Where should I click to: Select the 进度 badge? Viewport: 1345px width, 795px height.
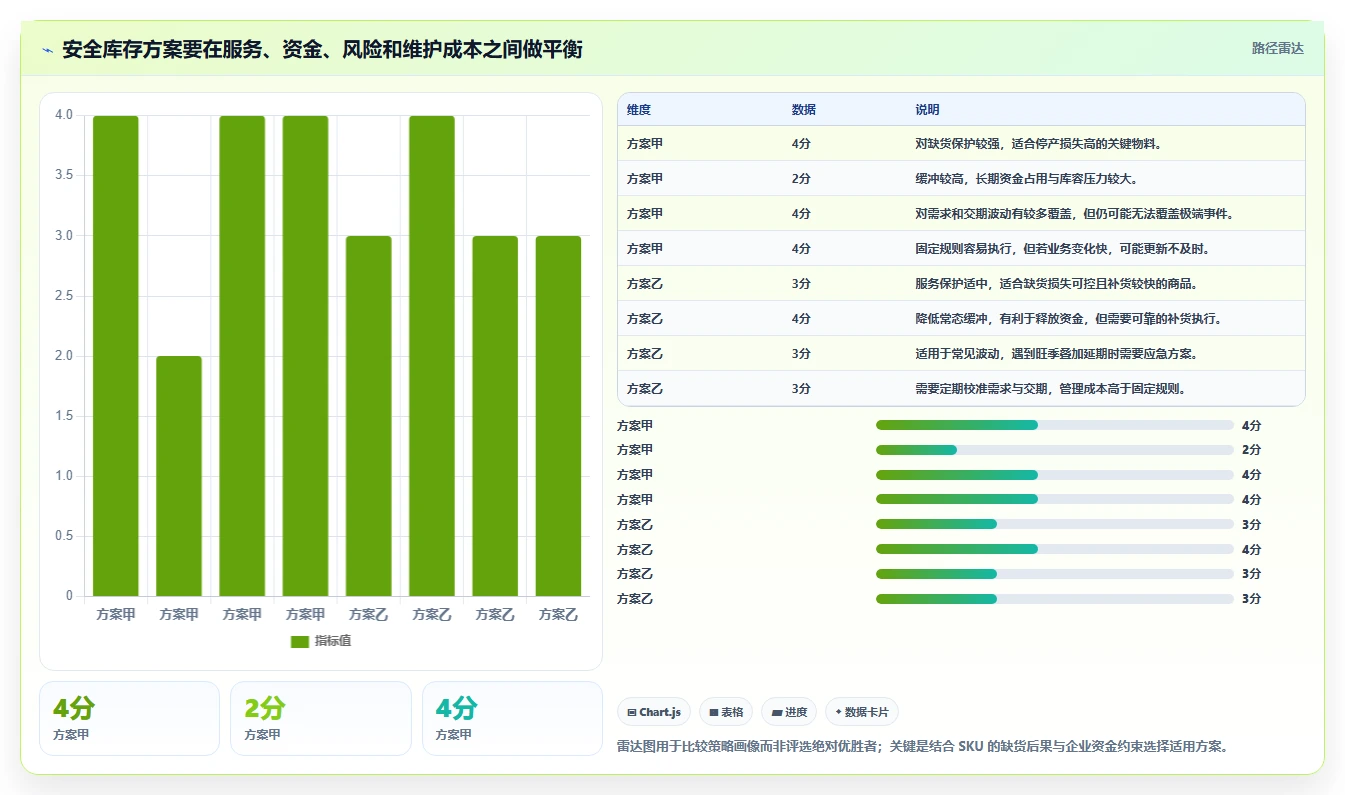click(789, 712)
